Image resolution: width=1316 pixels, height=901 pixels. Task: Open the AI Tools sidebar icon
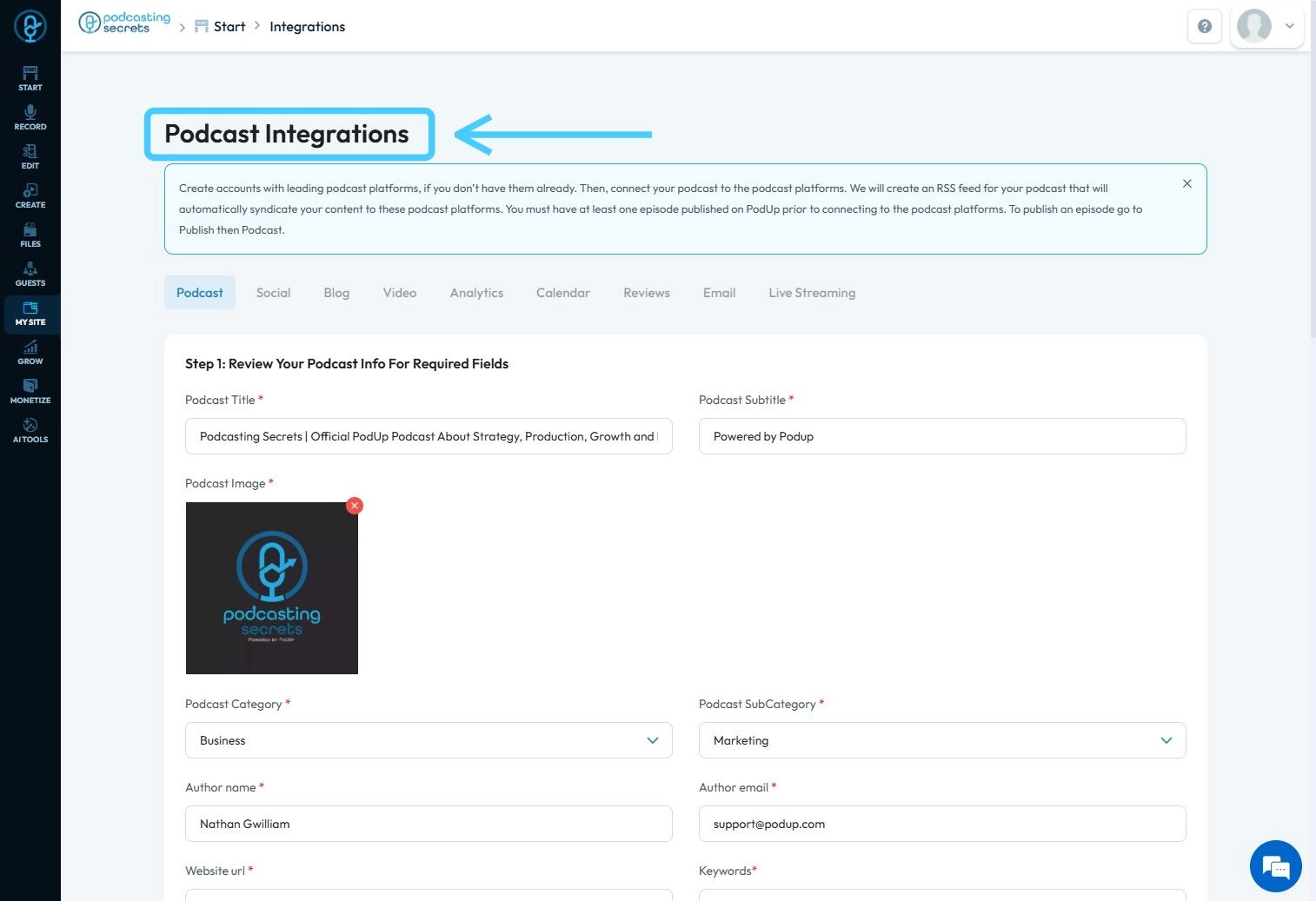point(30,430)
